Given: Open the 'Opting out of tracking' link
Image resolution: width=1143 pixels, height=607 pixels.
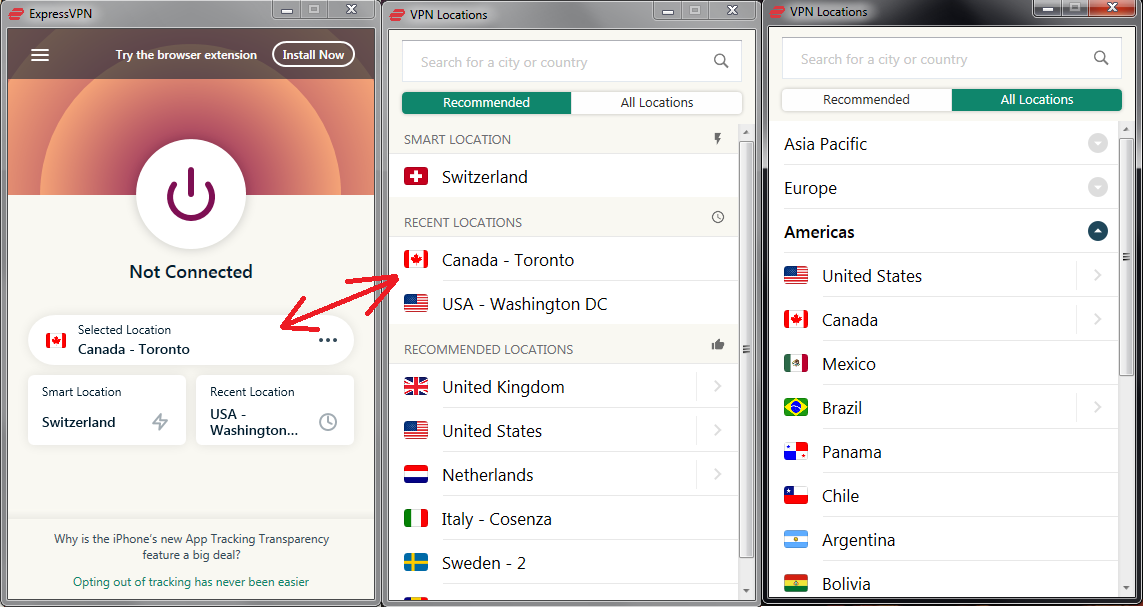Looking at the screenshot, I should [x=191, y=581].
